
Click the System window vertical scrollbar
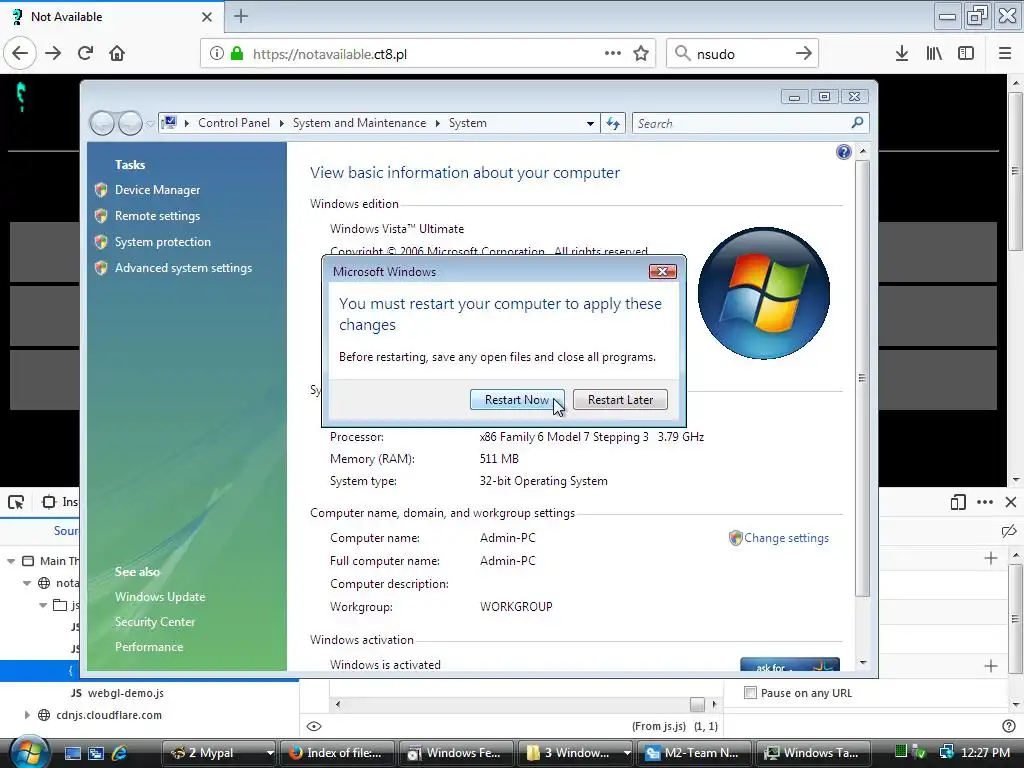[863, 377]
